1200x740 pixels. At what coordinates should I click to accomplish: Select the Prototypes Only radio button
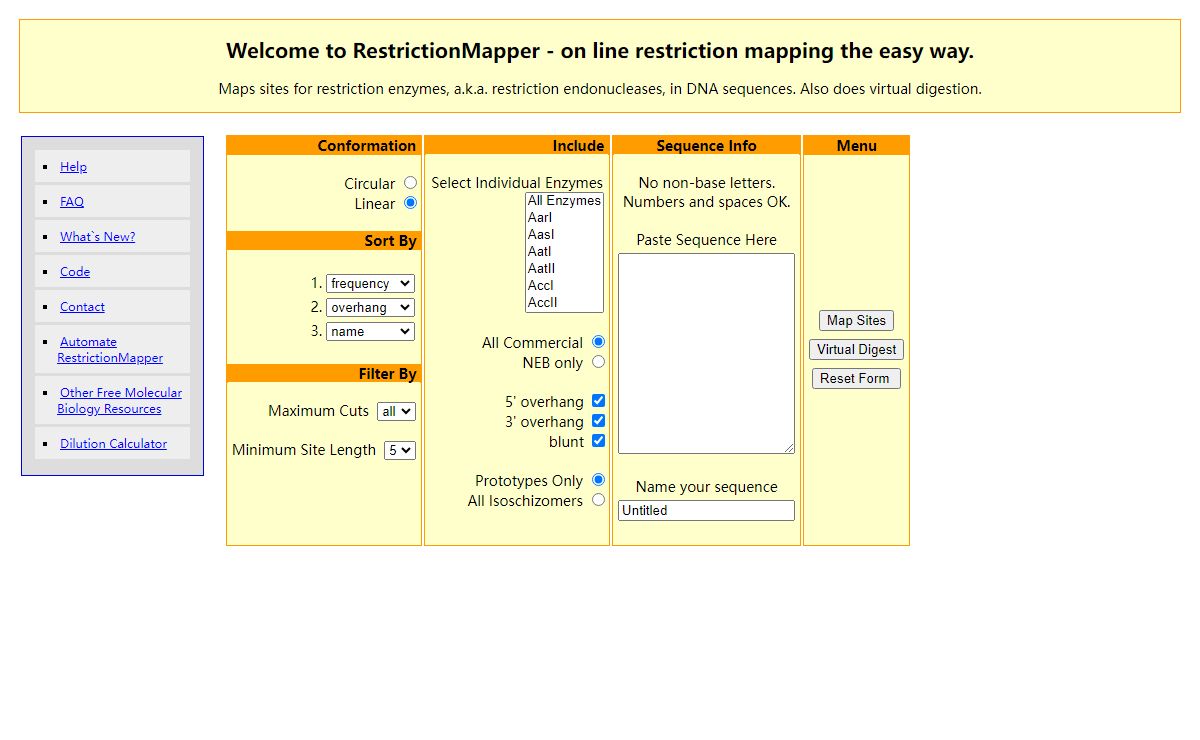[x=598, y=480]
